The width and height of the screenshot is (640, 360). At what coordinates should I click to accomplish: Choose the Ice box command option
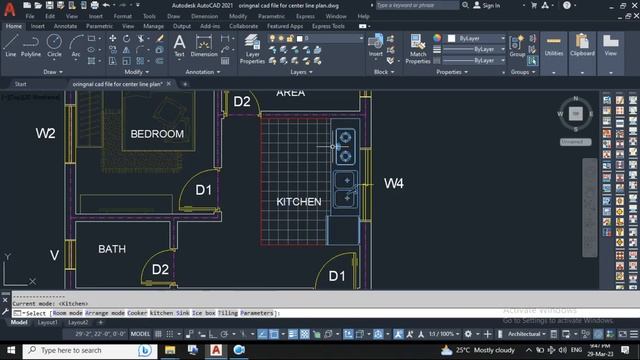pos(204,313)
